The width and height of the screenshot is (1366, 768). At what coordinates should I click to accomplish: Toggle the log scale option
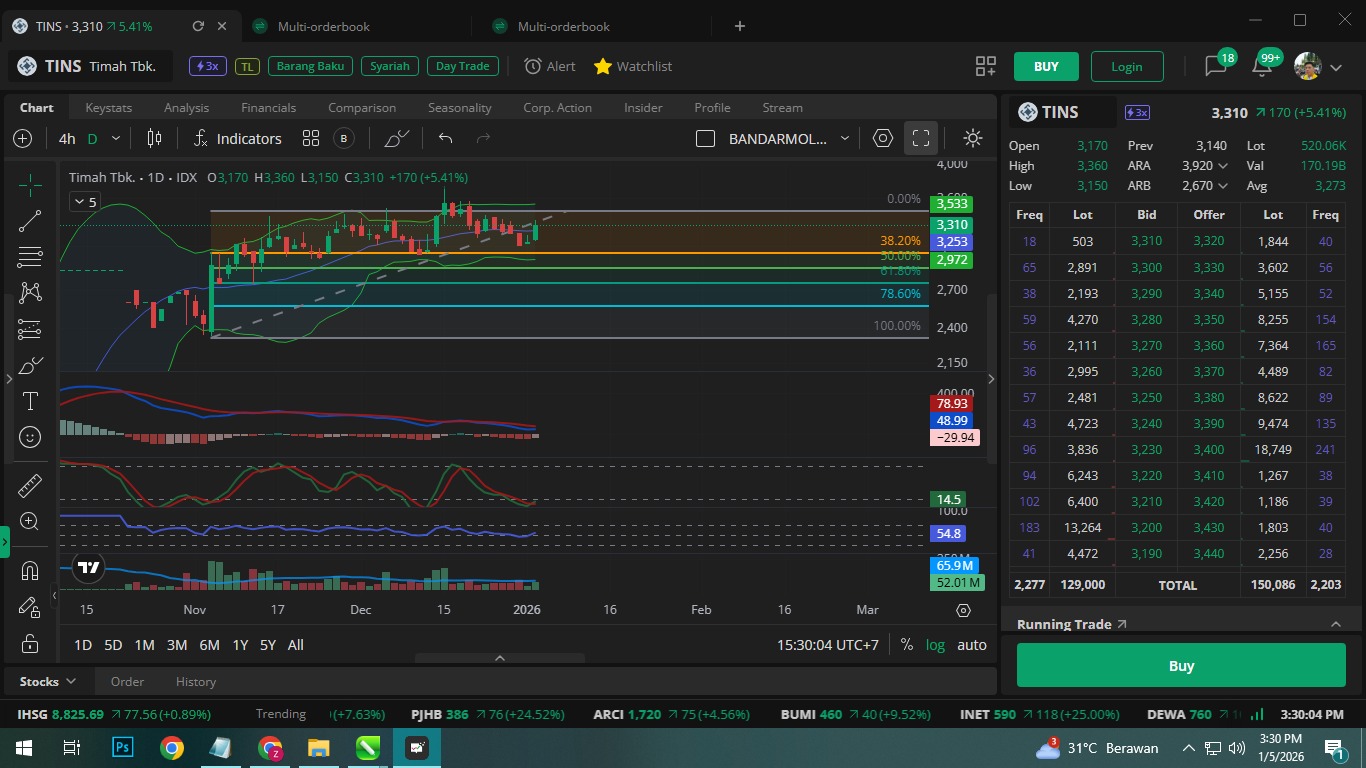tap(935, 645)
